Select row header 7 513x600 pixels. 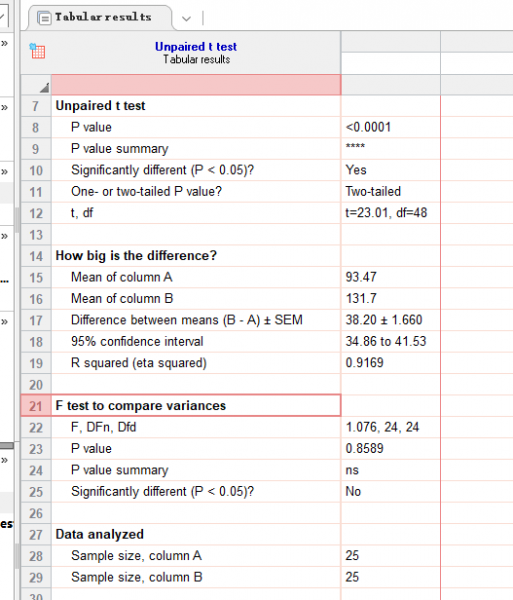[x=36, y=106]
